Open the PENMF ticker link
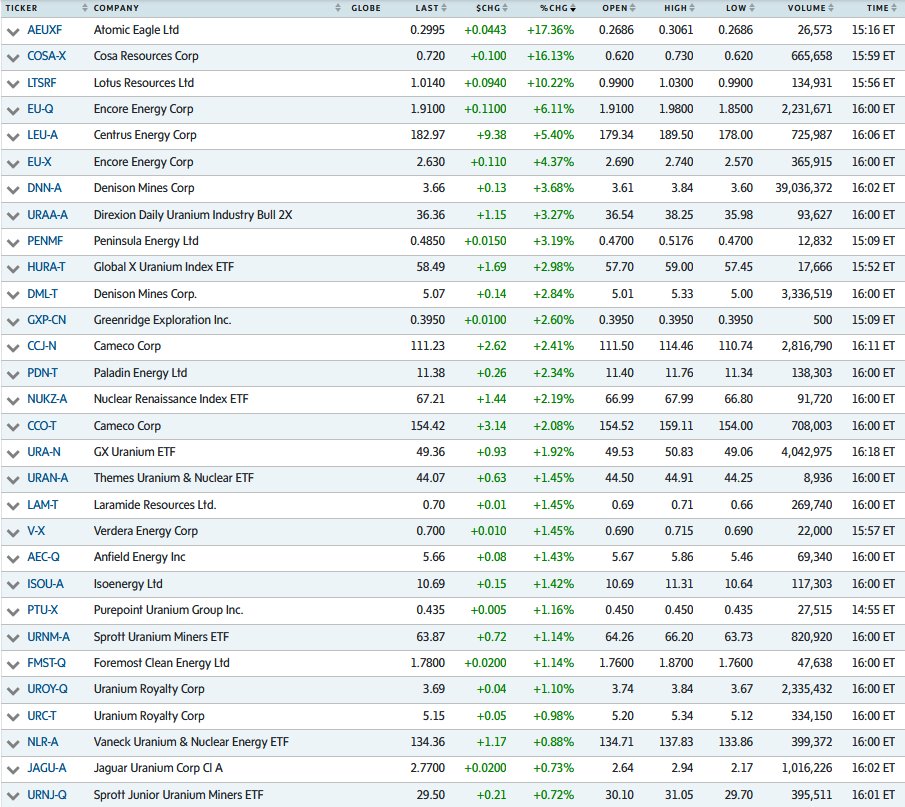905x807 pixels. click(x=45, y=241)
